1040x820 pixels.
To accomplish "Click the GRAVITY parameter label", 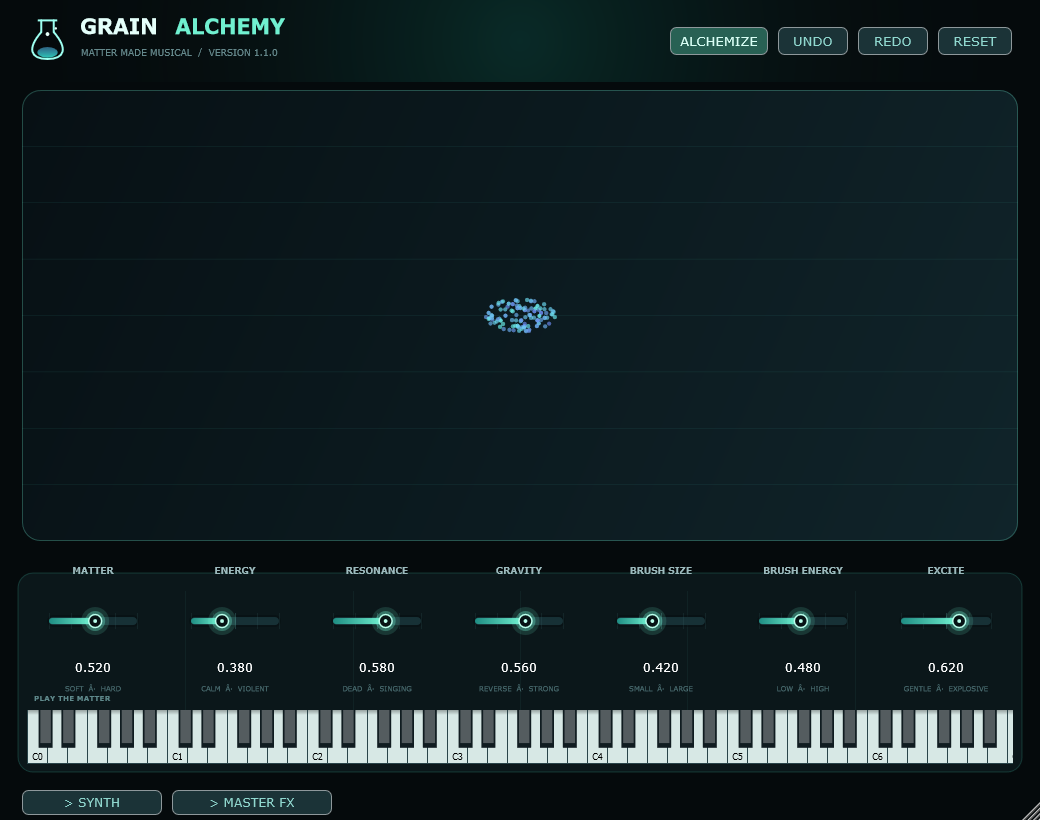I will pos(519,571).
